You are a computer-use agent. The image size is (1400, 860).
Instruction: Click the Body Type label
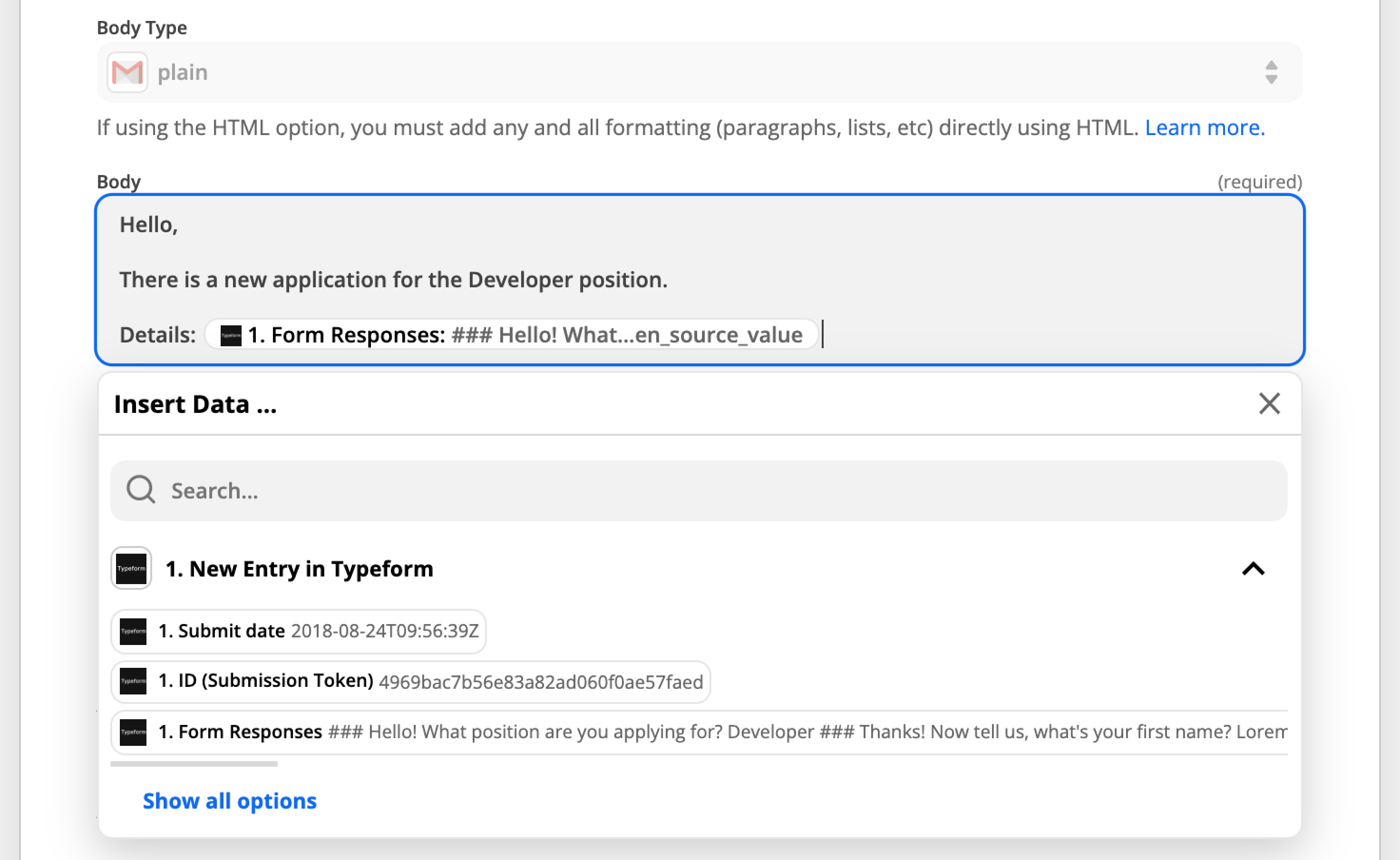pyautogui.click(x=142, y=28)
